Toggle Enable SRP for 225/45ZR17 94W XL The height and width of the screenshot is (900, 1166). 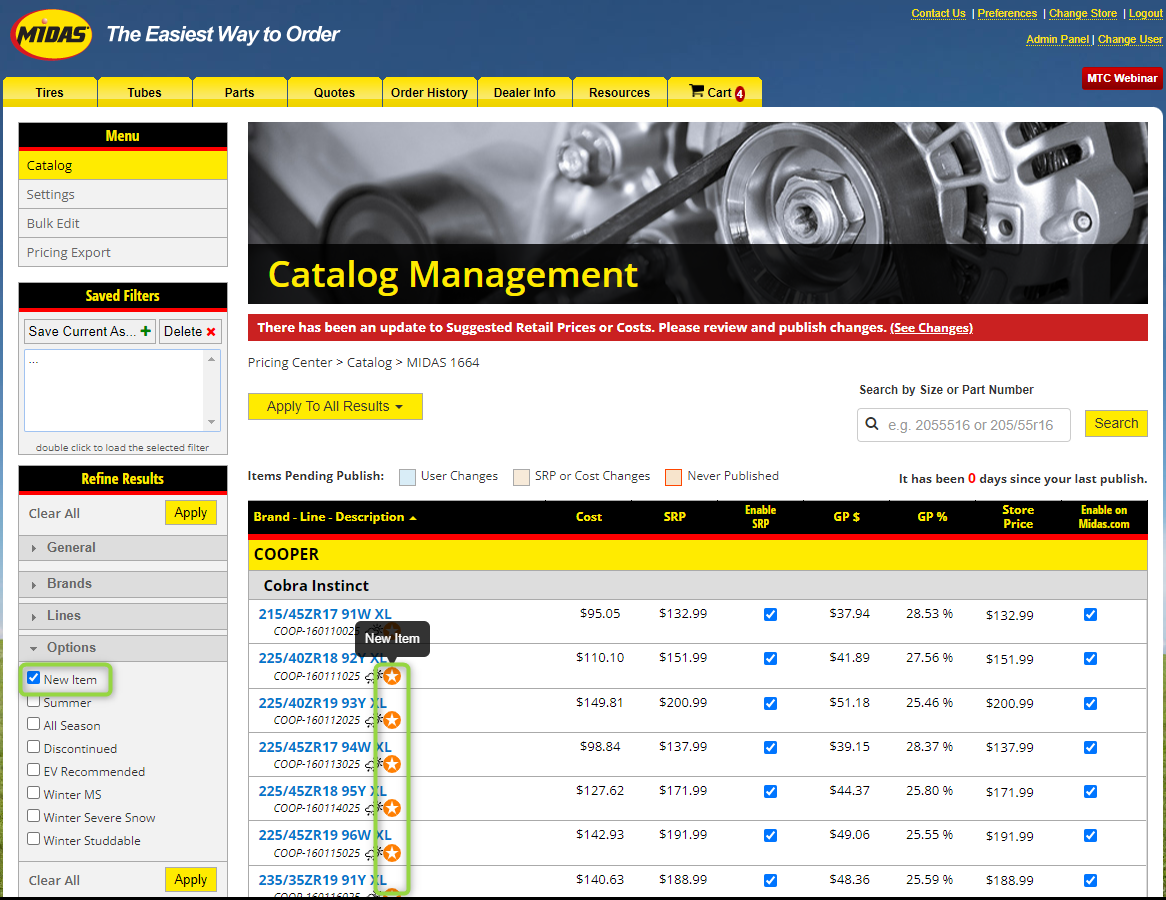[770, 747]
